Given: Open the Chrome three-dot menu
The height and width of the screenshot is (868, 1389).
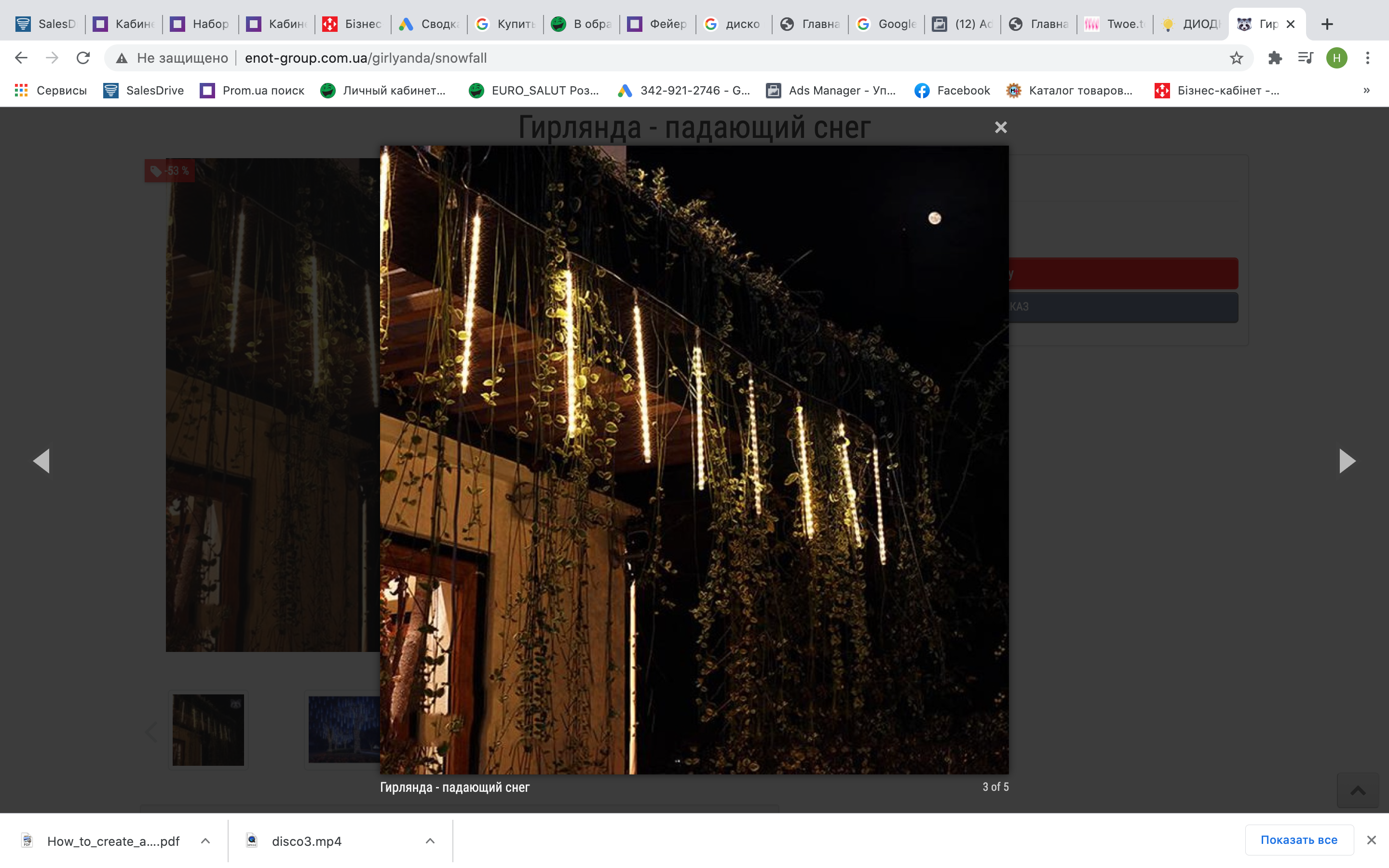Looking at the screenshot, I should point(1368,58).
